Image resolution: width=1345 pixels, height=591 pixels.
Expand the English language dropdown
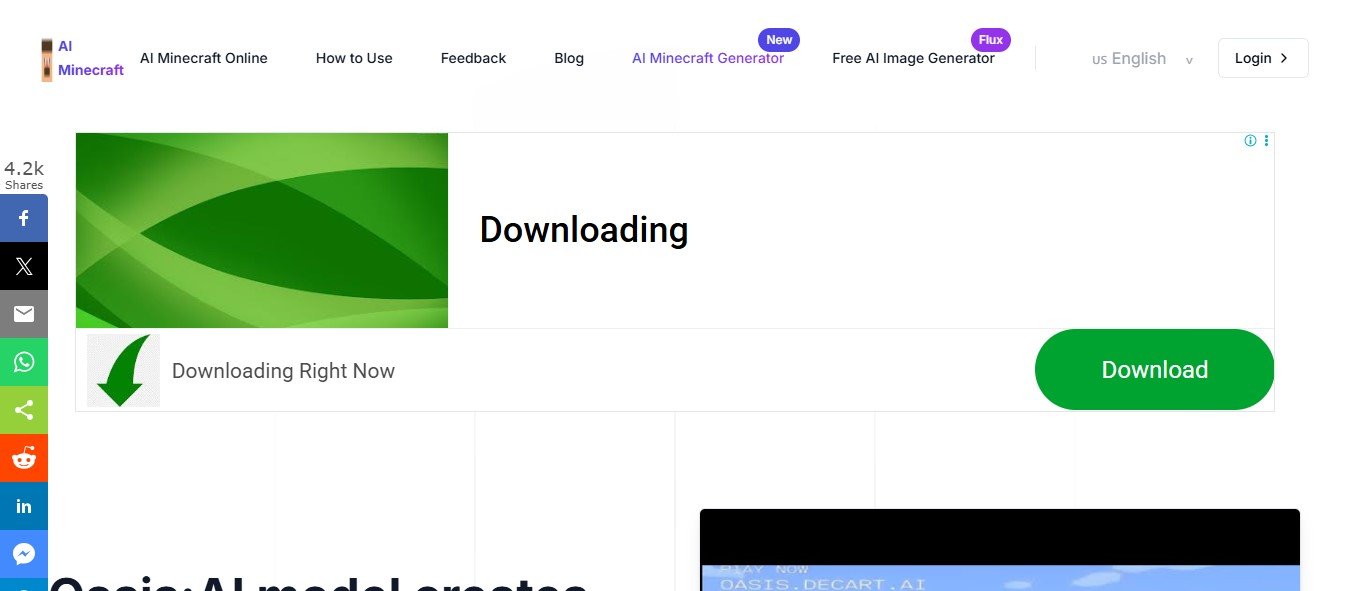(x=1142, y=59)
